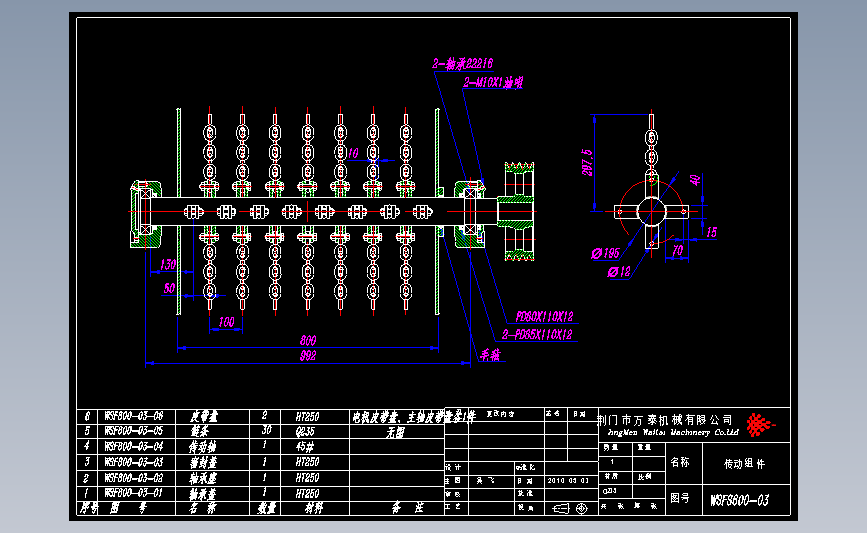The width and height of the screenshot is (867, 533).
Task: Click the Ø195 diameter annotation
Action: pyautogui.click(x=605, y=254)
